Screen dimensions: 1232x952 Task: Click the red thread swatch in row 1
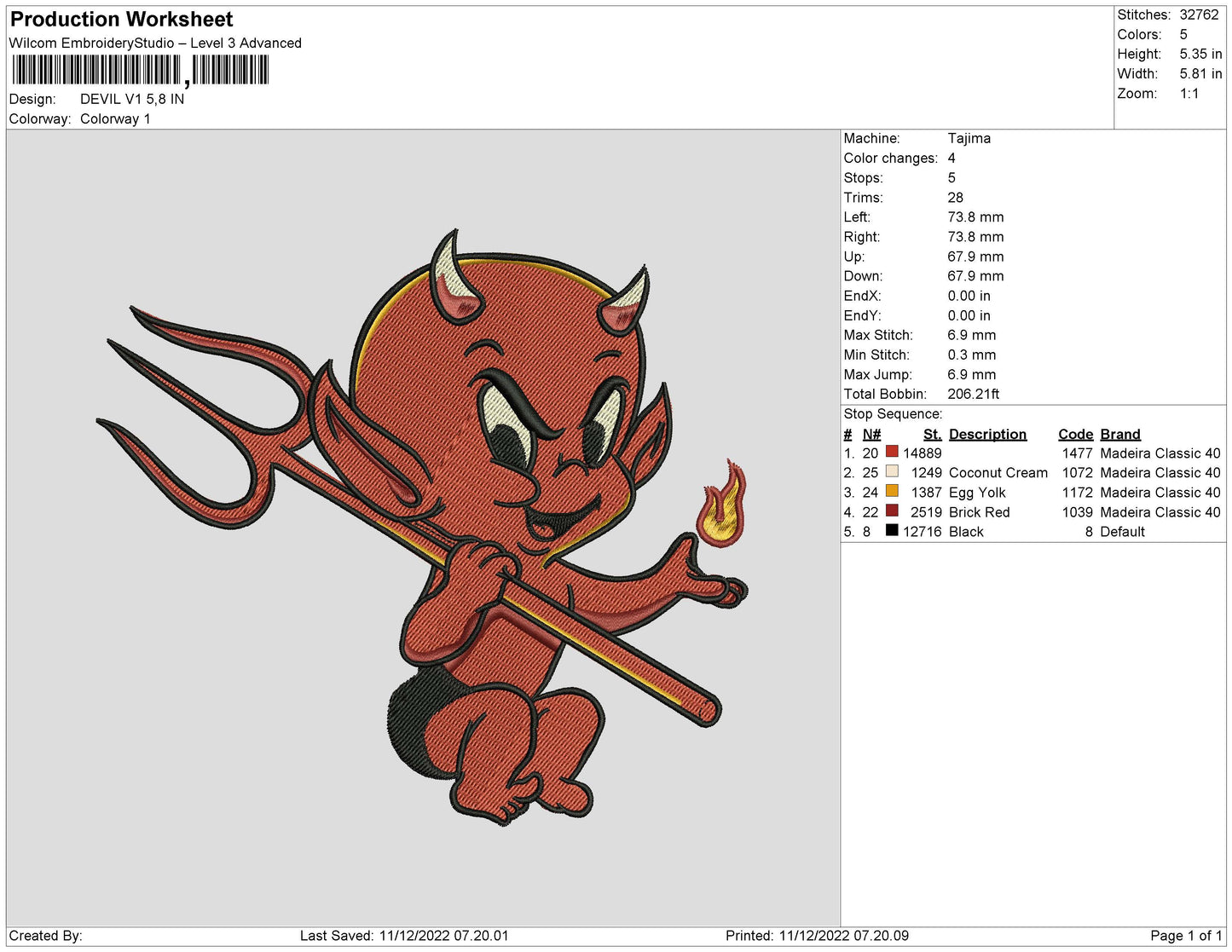click(x=892, y=452)
